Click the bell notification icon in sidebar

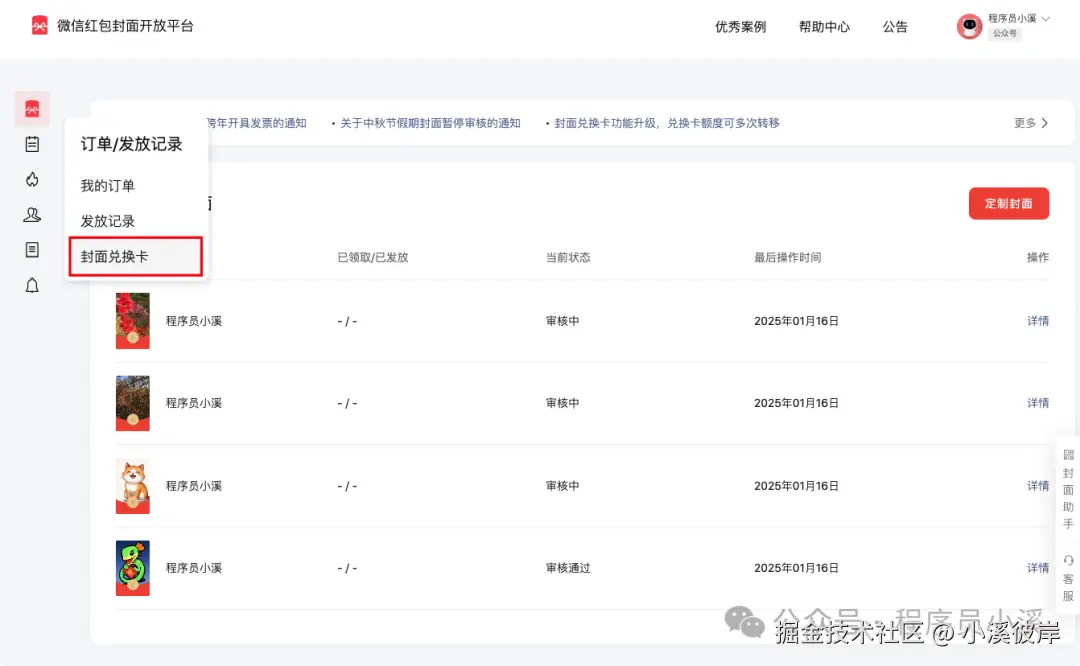pos(32,285)
